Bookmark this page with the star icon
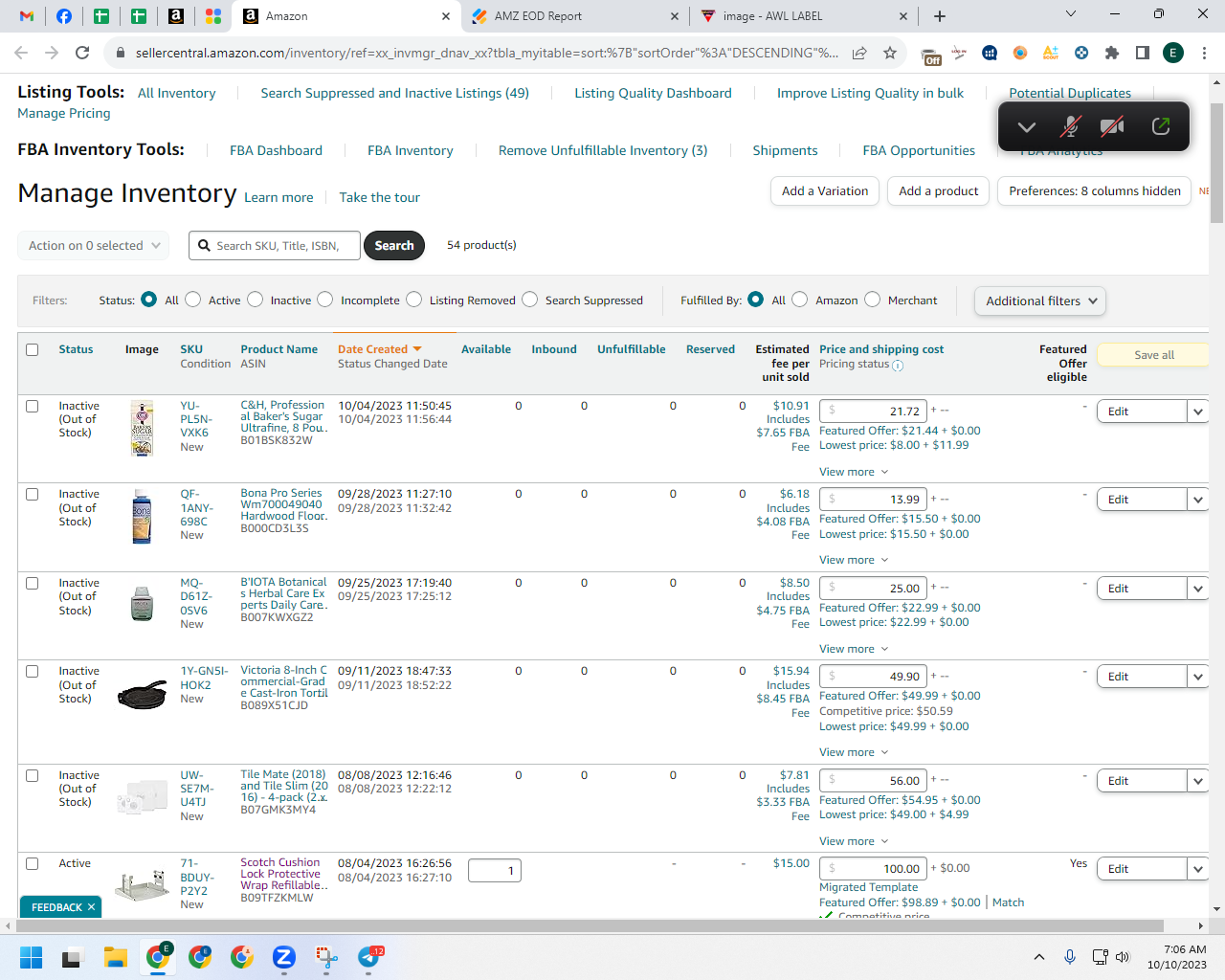1225x980 pixels. click(890, 53)
